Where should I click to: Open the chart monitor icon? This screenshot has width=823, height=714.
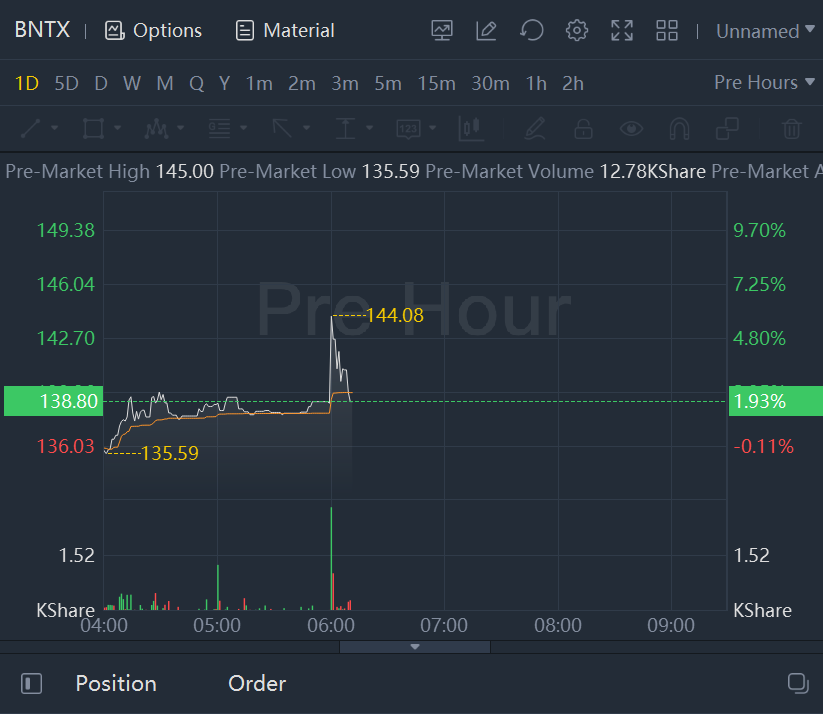442,31
